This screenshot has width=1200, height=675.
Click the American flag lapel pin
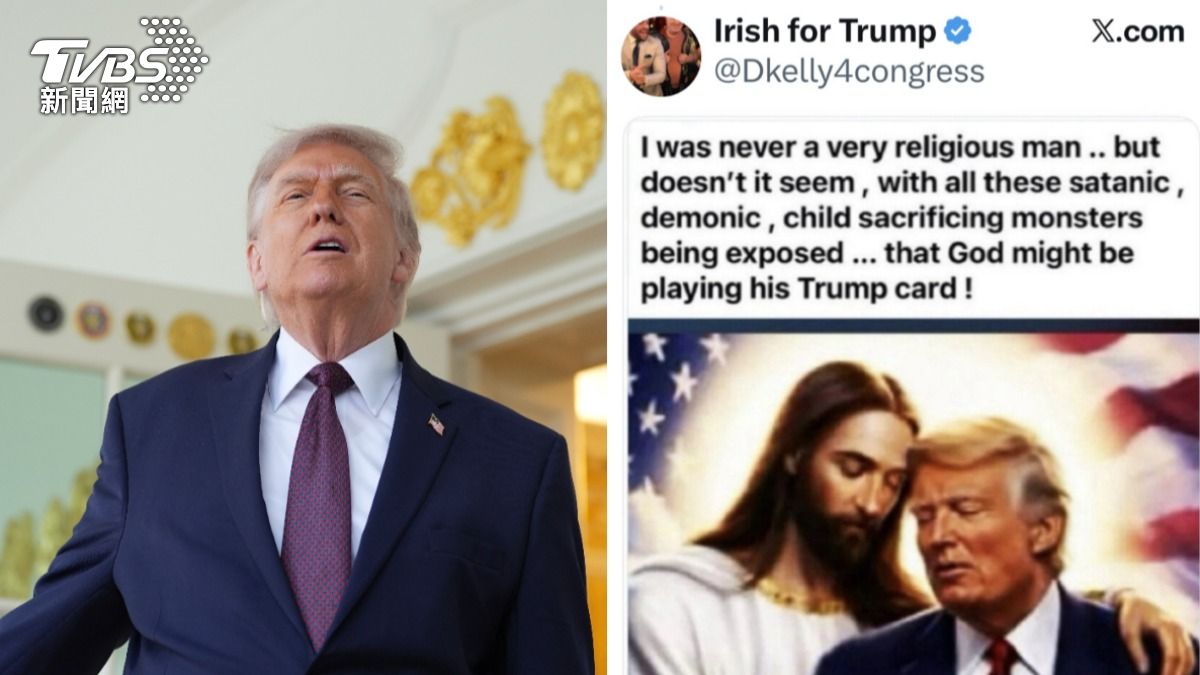436,424
